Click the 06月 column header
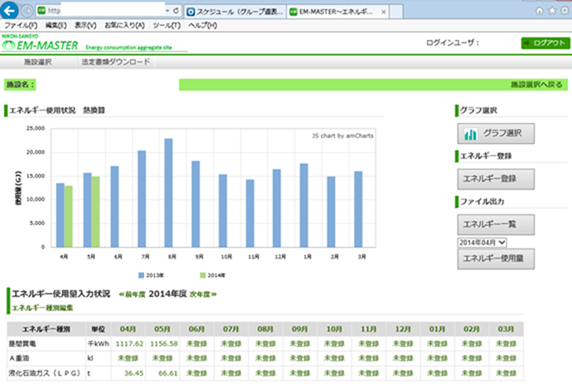Viewport: 572px width, 388px height. 197,329
